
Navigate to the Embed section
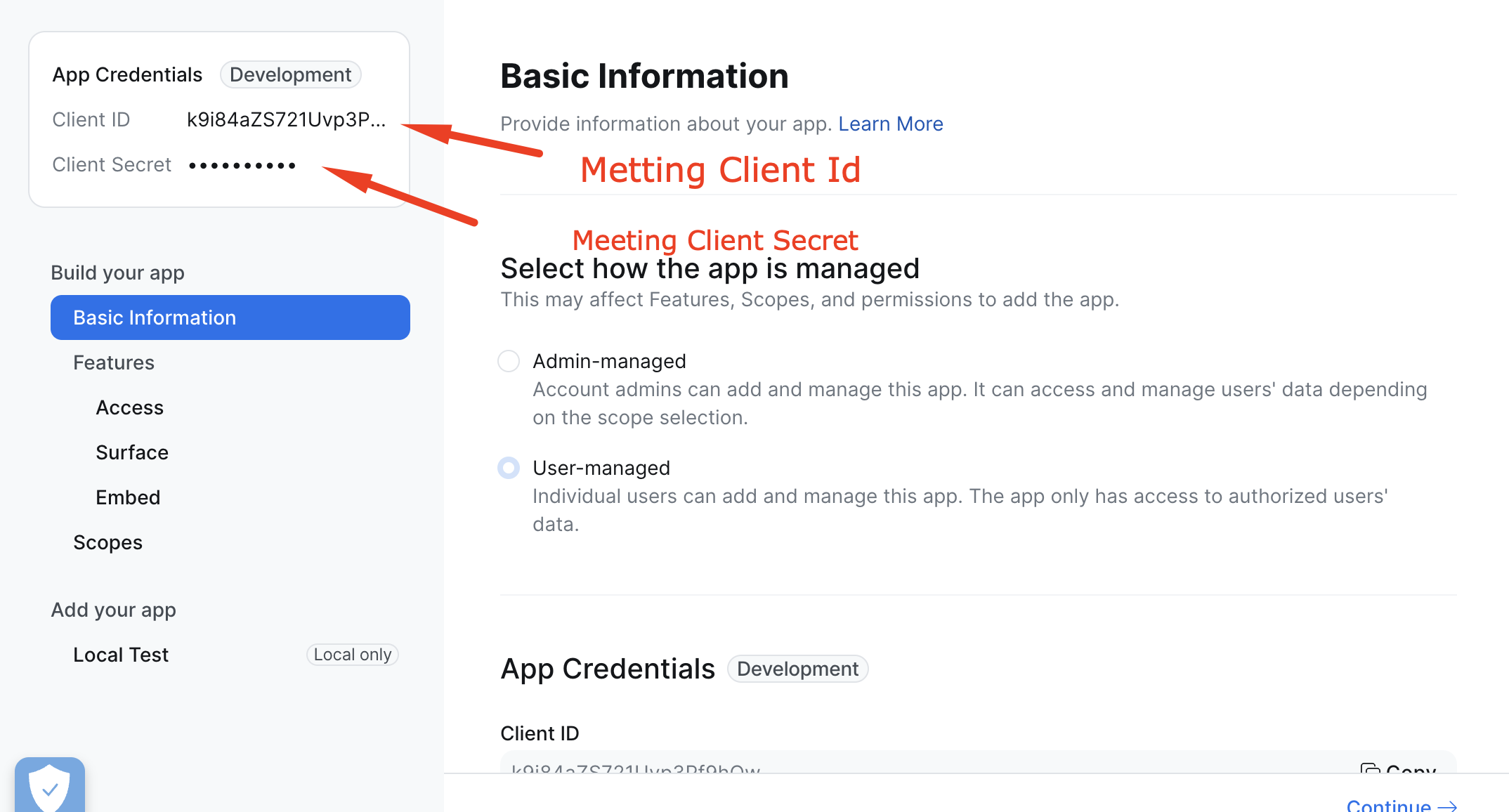pos(128,497)
